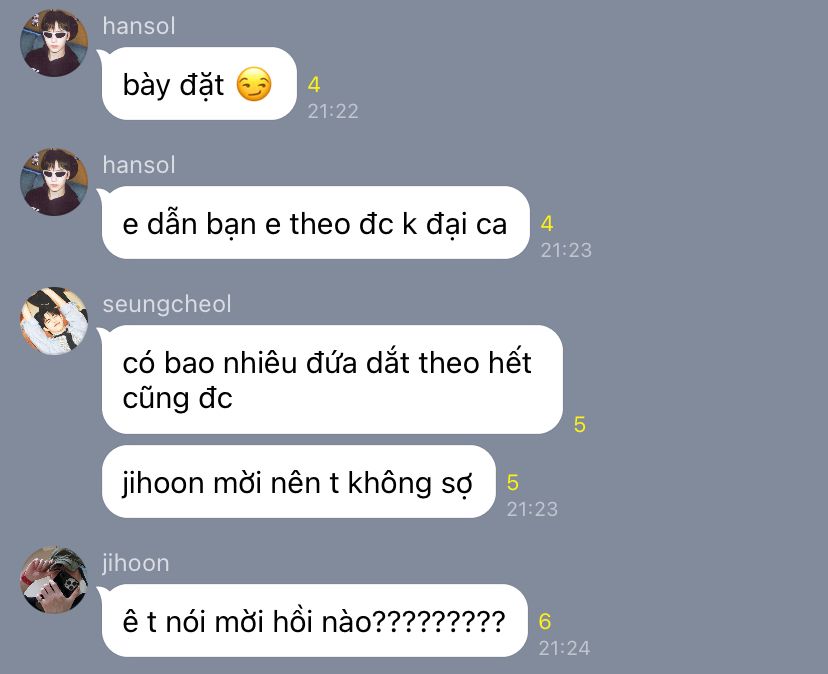
Task: Tap read count 5 beside "cũng đc" bubble
Action: pos(580,425)
